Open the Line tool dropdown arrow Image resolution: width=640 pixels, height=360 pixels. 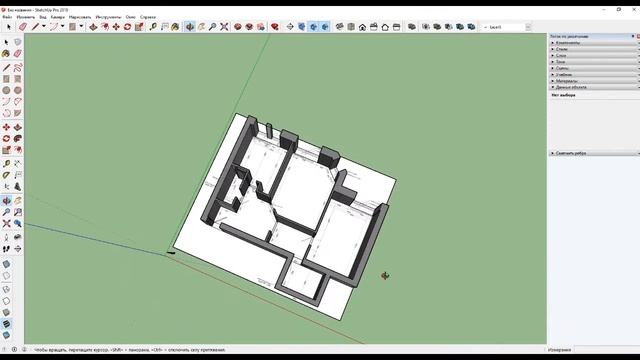44,27
